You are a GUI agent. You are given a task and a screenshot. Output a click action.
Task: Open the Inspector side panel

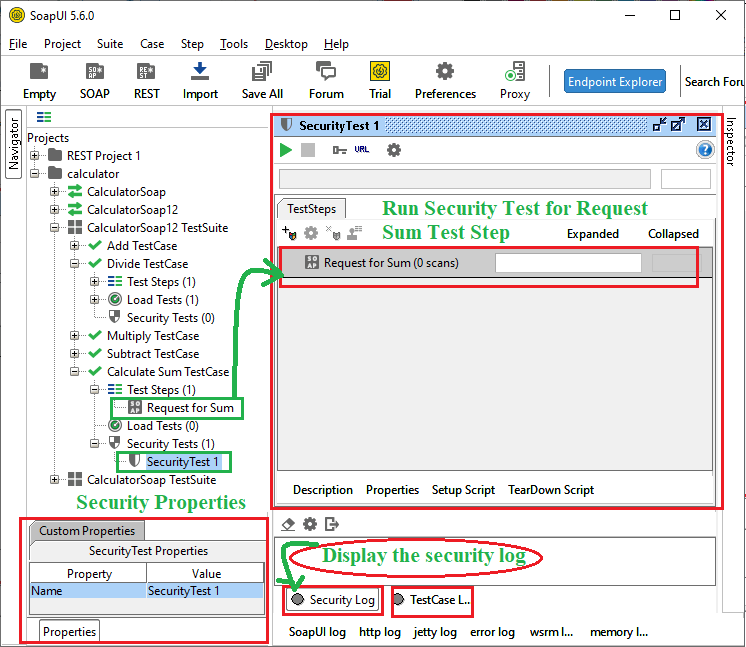pos(731,142)
